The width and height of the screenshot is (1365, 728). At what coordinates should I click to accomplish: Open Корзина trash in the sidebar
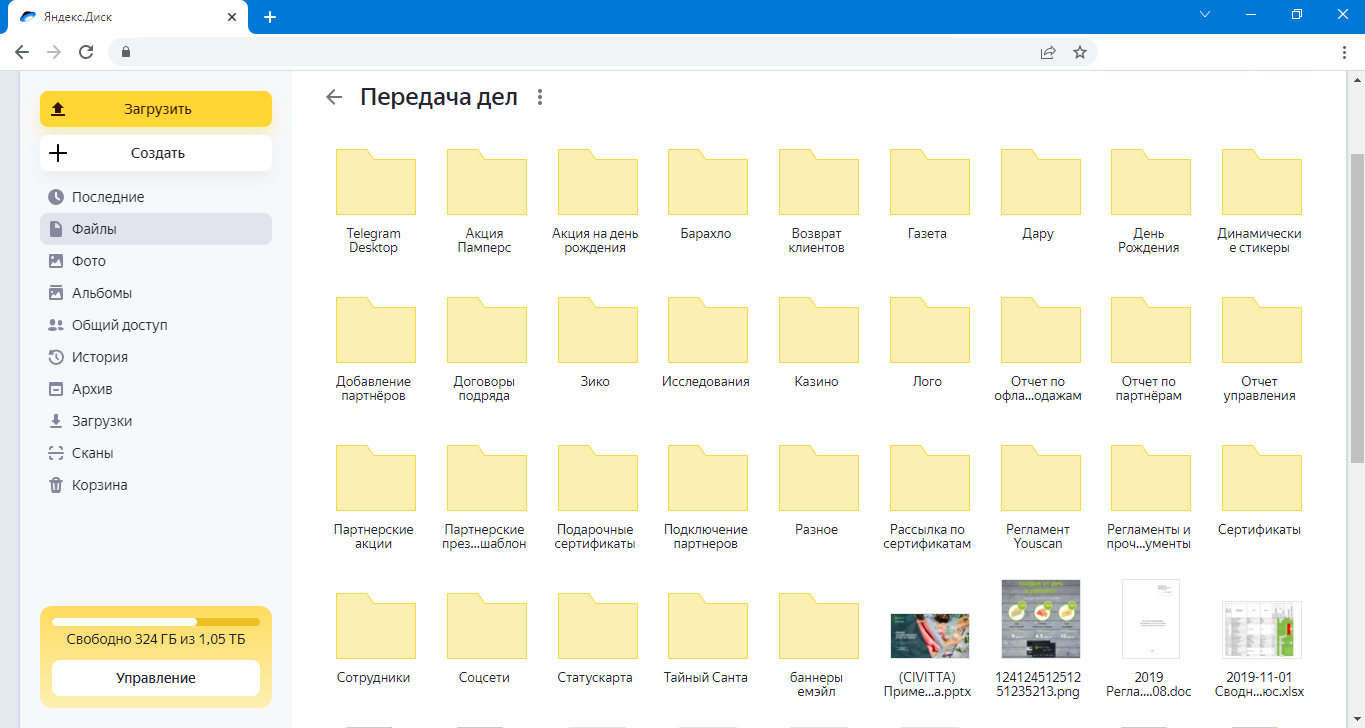pos(156,485)
